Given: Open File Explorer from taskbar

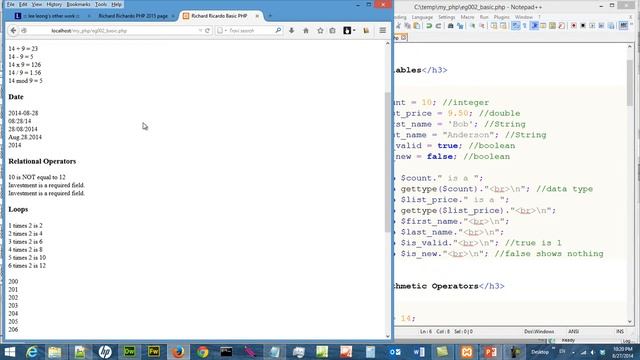Looking at the screenshot, I should (x=55, y=351).
